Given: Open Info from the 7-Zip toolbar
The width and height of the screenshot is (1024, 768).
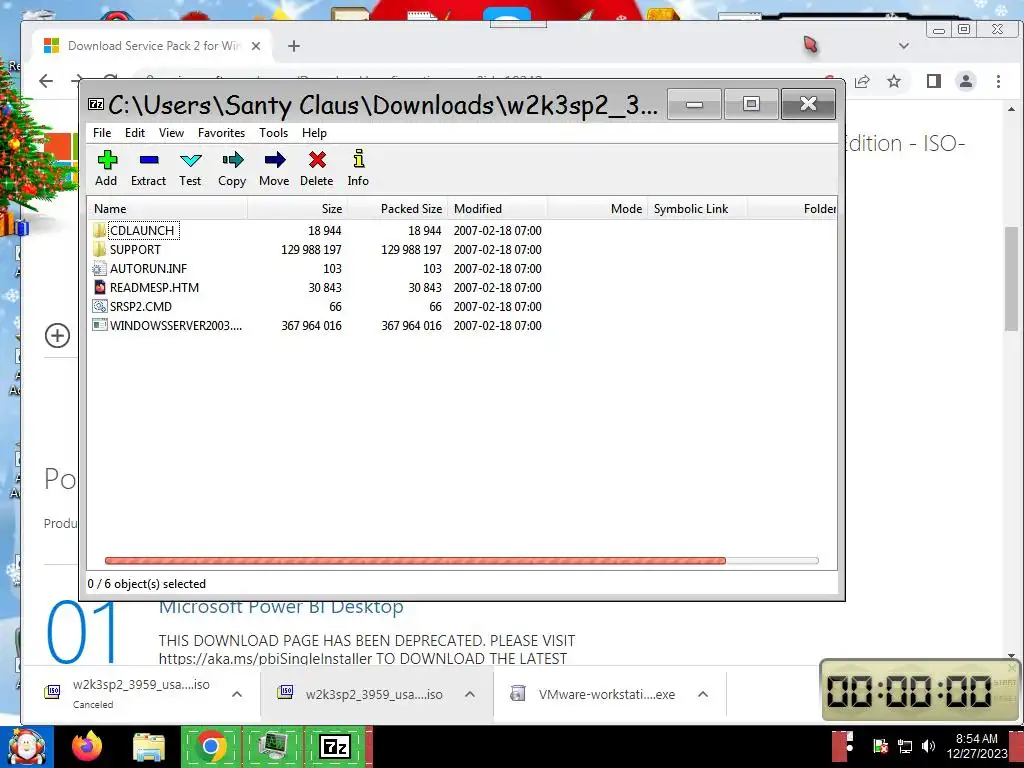Looking at the screenshot, I should [358, 159].
